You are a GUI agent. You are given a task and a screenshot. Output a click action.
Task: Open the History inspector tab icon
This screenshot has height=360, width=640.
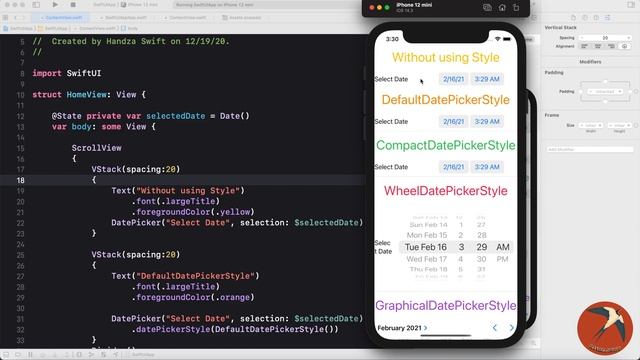point(585,18)
